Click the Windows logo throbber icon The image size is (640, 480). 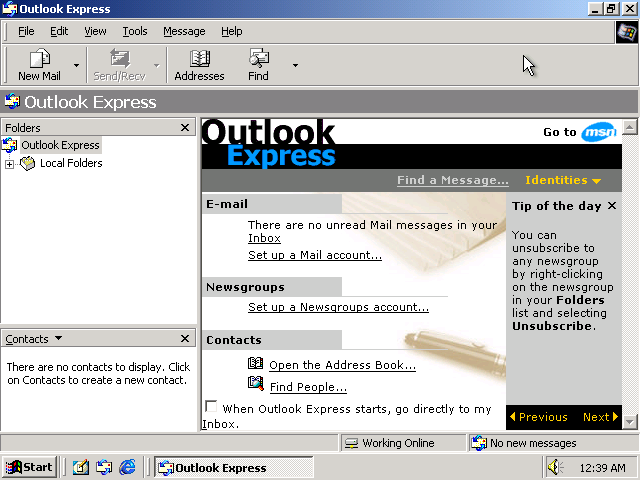626,32
